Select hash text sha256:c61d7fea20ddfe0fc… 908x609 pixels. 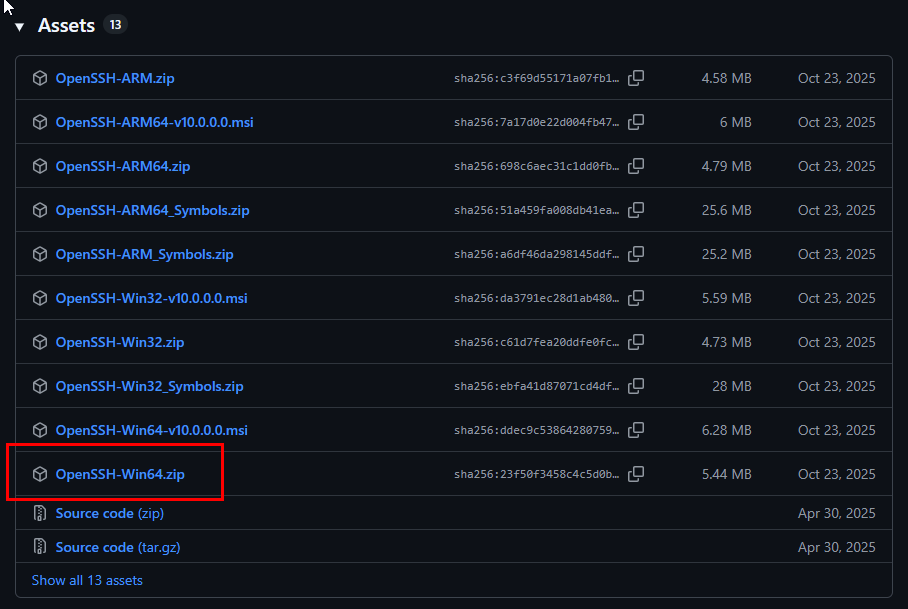tap(536, 342)
